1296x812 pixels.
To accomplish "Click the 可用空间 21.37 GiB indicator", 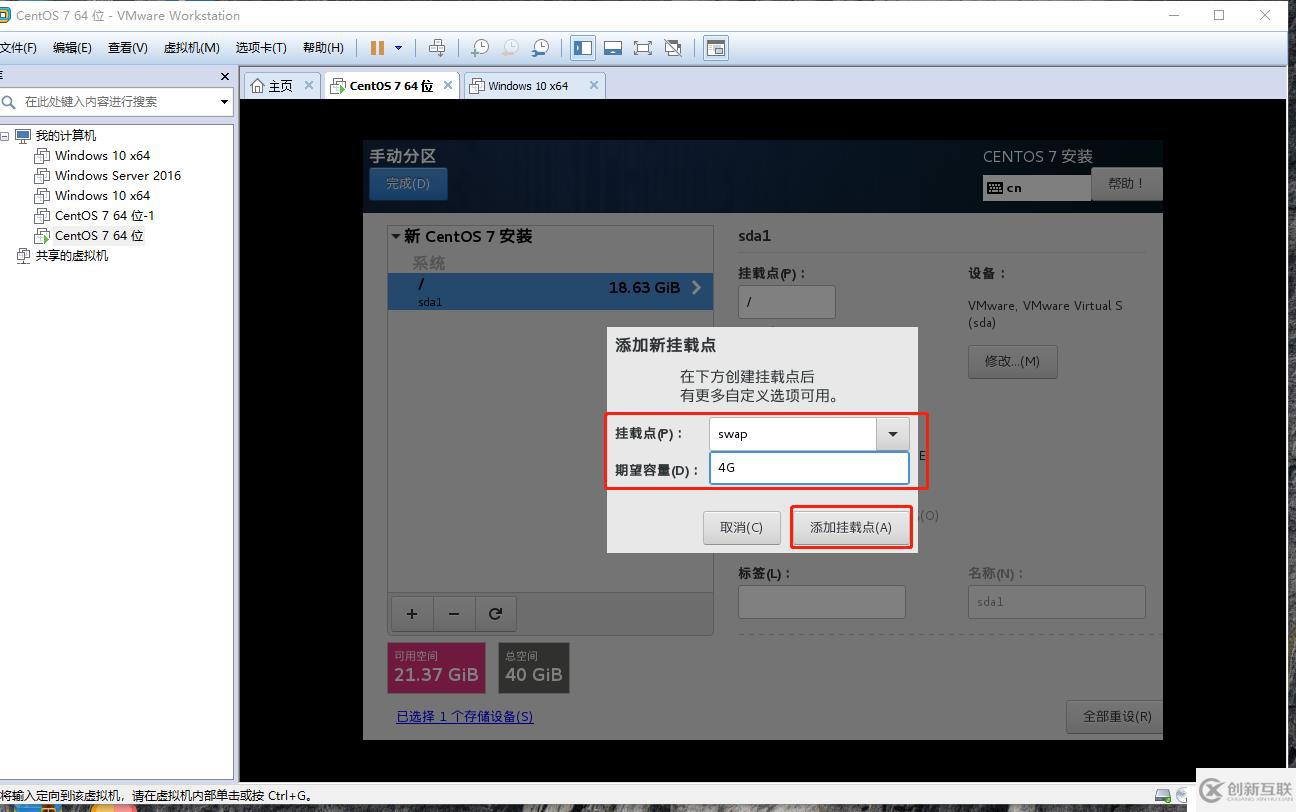I will (x=436, y=668).
